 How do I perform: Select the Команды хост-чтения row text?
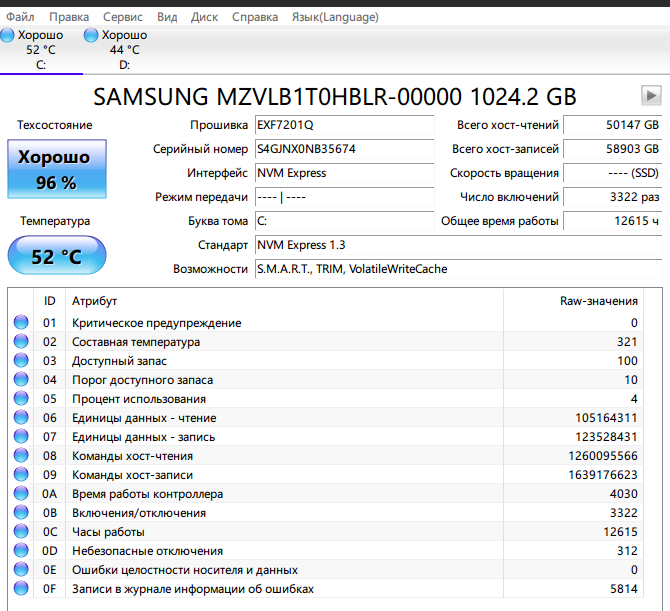click(x=132, y=456)
